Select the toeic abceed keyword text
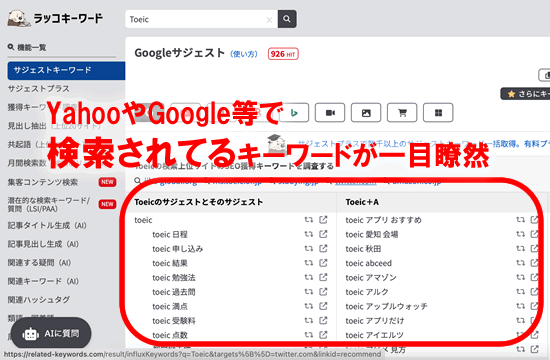This screenshot has height=360, width=550. [368, 263]
